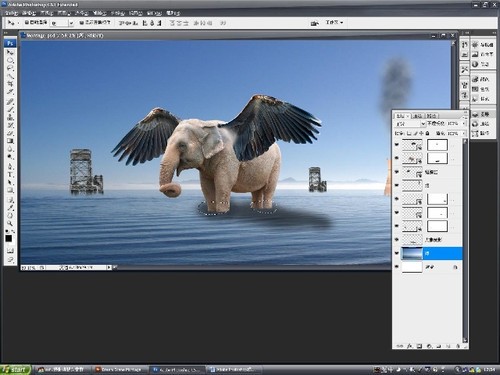This screenshot has width=500, height=375.
Task: Toggle visibility of the locked Background layer
Action: [x=397, y=267]
